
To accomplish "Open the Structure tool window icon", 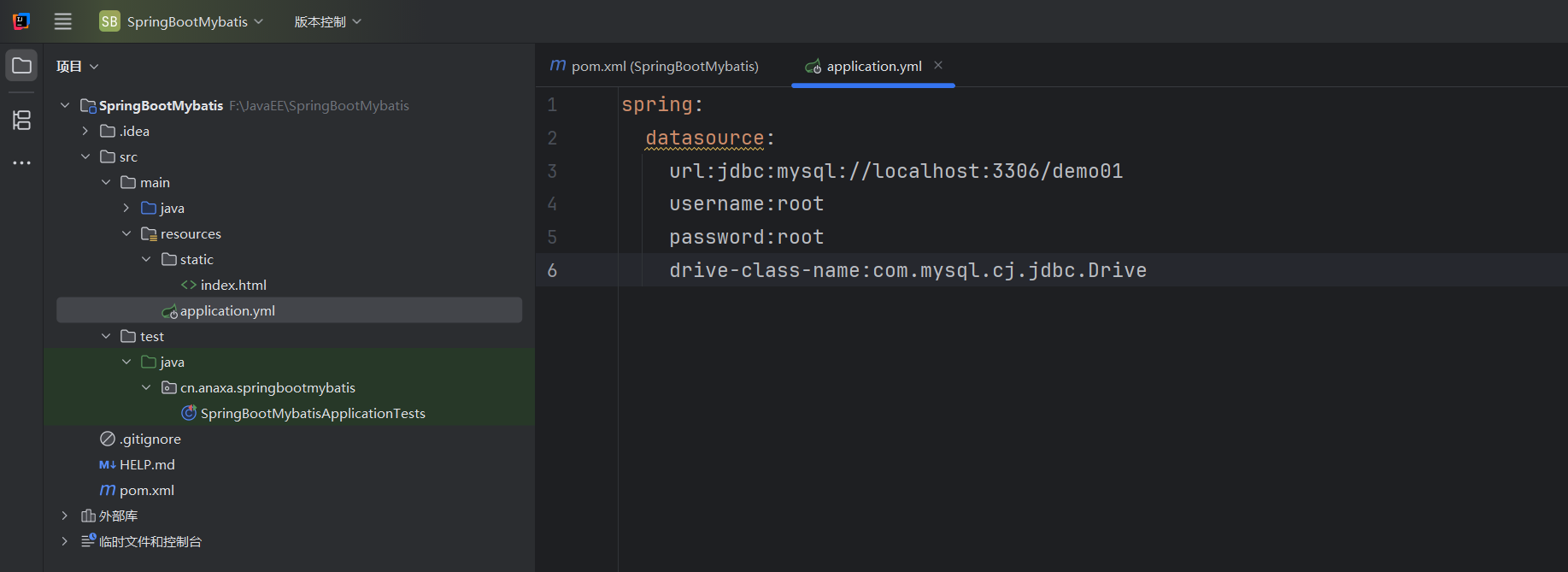I will click(21, 121).
